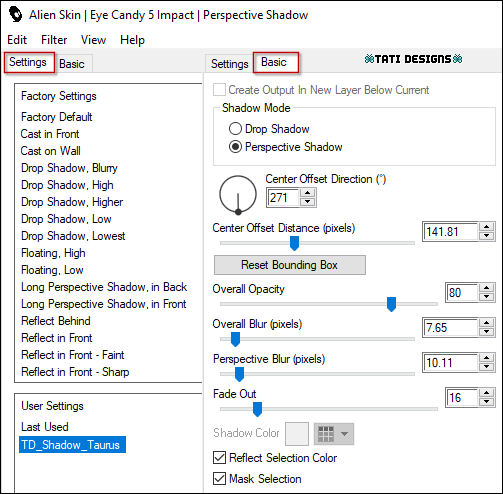Screen dimensions: 503x494
Task: Decrease Overall Blur with down arrow
Action: click(x=486, y=332)
